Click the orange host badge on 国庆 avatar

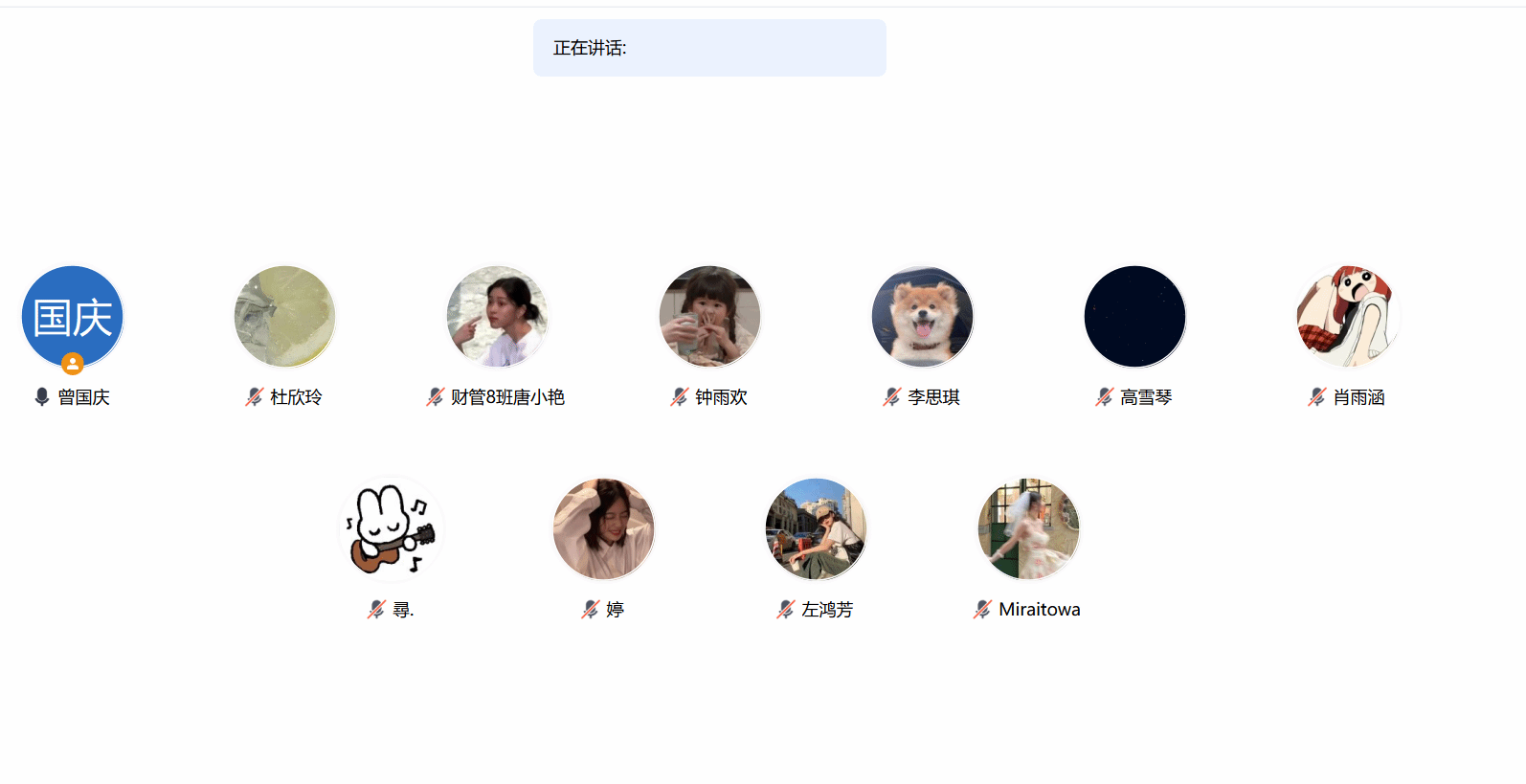(x=73, y=364)
